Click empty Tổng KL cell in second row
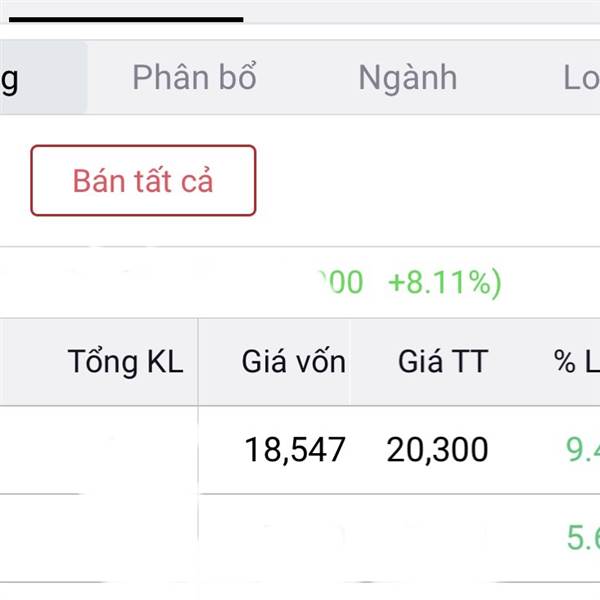 (x=99, y=538)
